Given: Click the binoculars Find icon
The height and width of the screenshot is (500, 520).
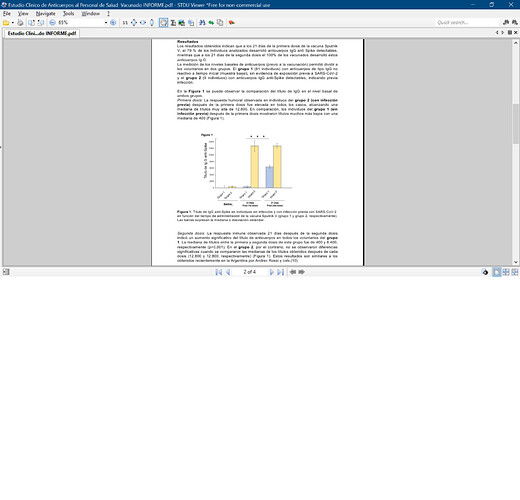Looking at the screenshot, I should coord(202,23).
